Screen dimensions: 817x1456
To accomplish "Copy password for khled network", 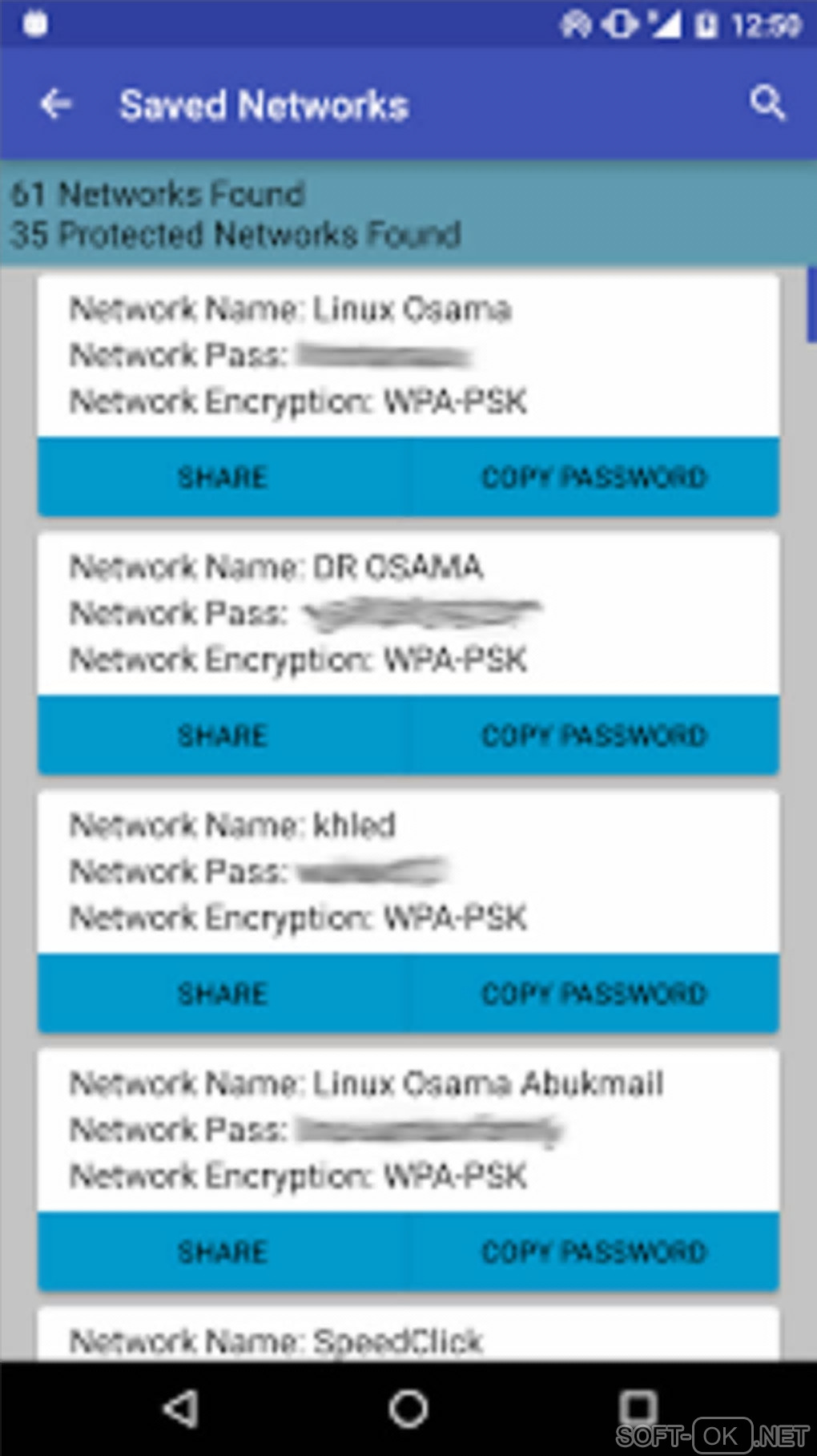I will pyautogui.click(x=594, y=994).
